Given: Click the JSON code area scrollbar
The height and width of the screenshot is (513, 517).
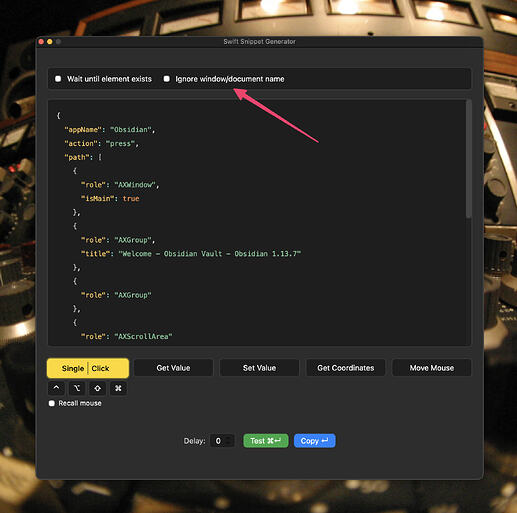Looking at the screenshot, I should (x=469, y=159).
